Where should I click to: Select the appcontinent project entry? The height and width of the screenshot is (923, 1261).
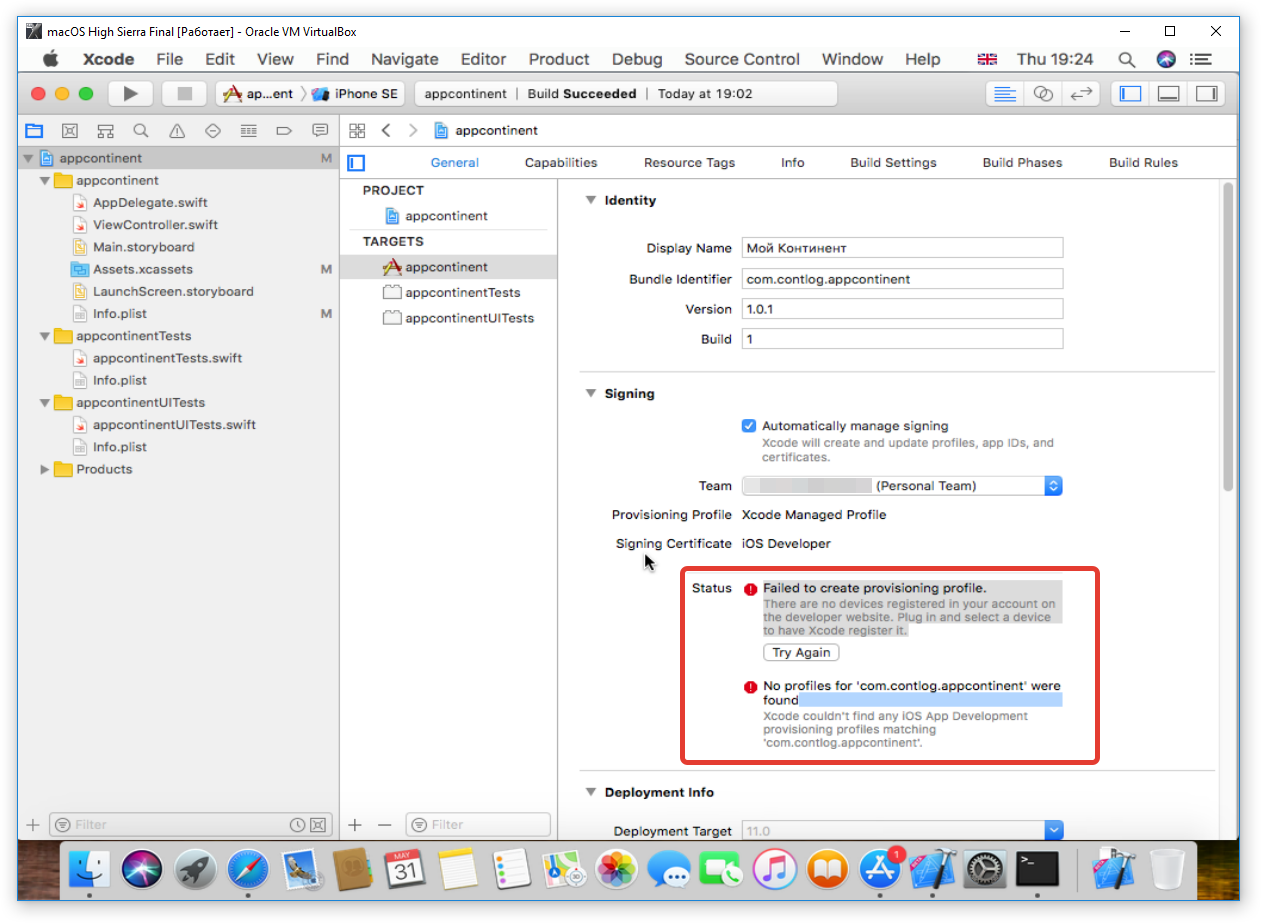436,216
